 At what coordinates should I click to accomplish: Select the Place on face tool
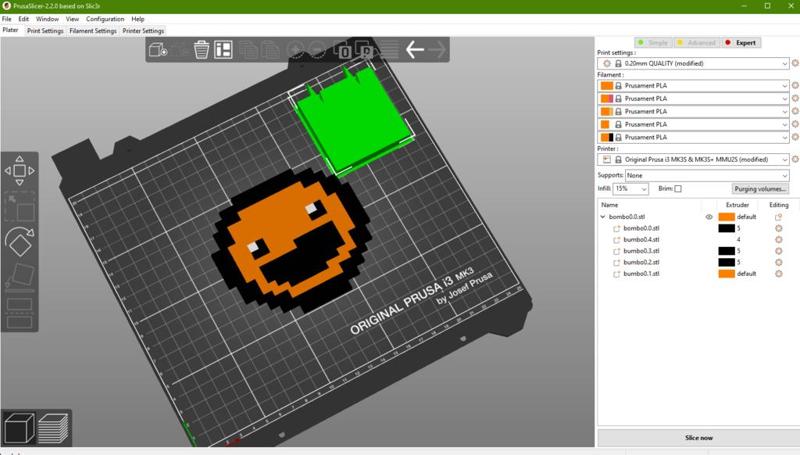tap(19, 276)
